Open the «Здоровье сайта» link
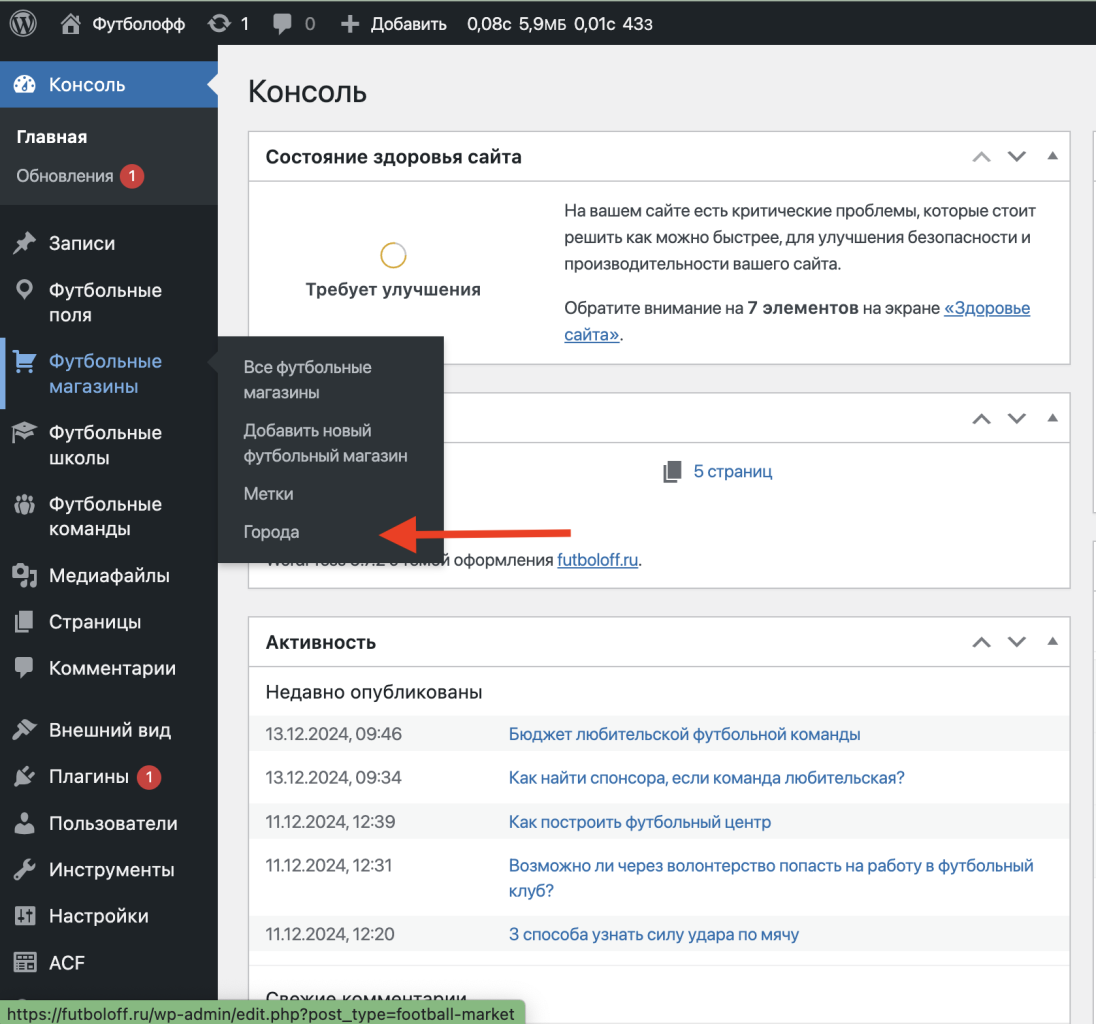This screenshot has width=1096, height=1024. coord(987,308)
